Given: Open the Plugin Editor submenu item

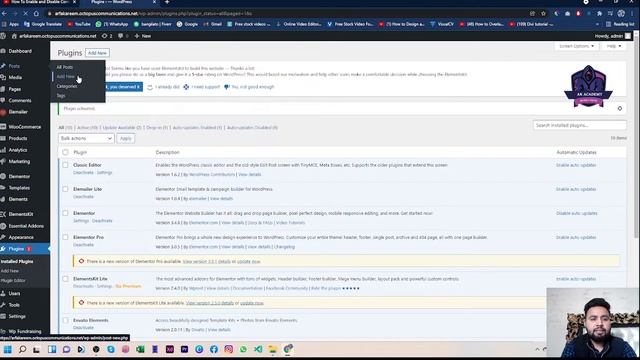Looking at the screenshot, I should pos(13,281).
